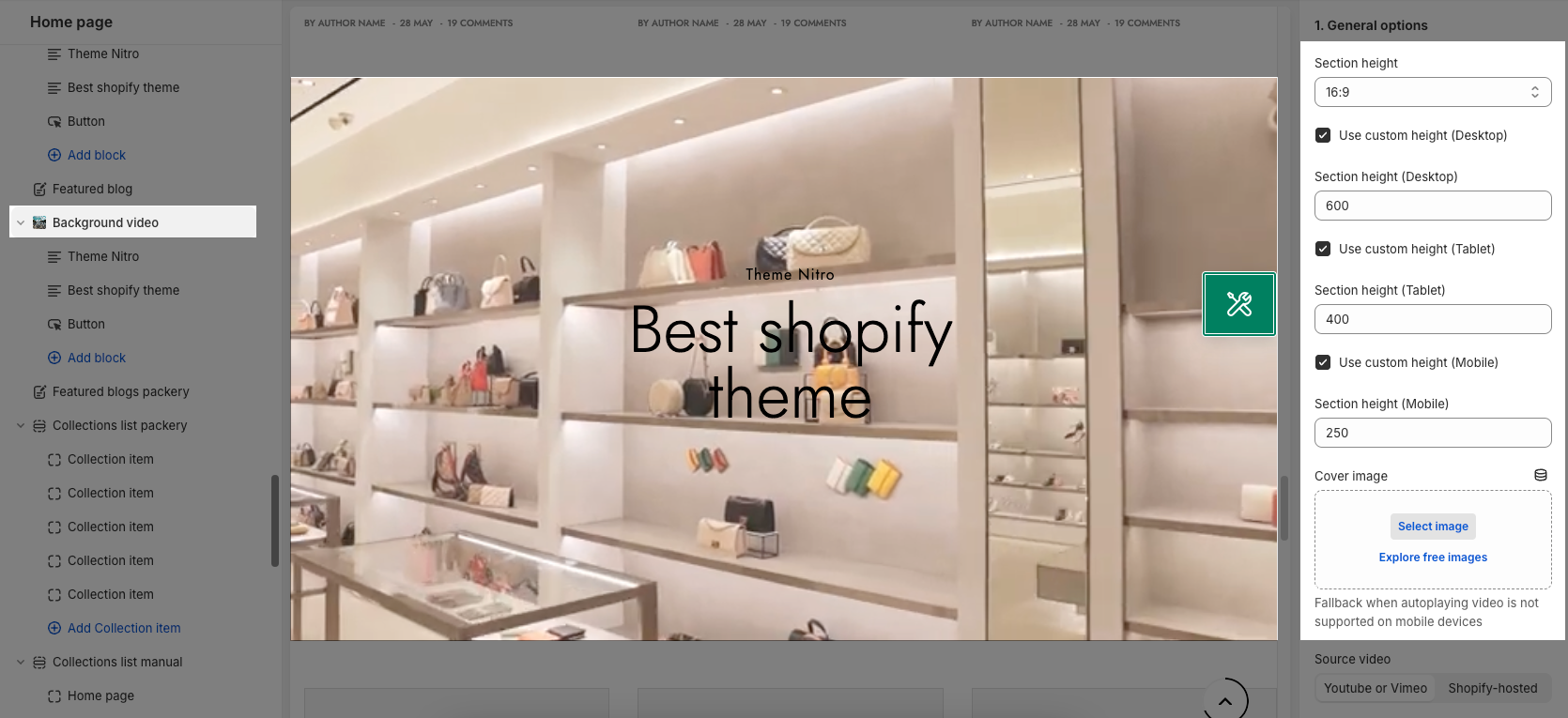The height and width of the screenshot is (718, 1568).
Task: Click plus icon of Add Collection item
Action: 54,629
